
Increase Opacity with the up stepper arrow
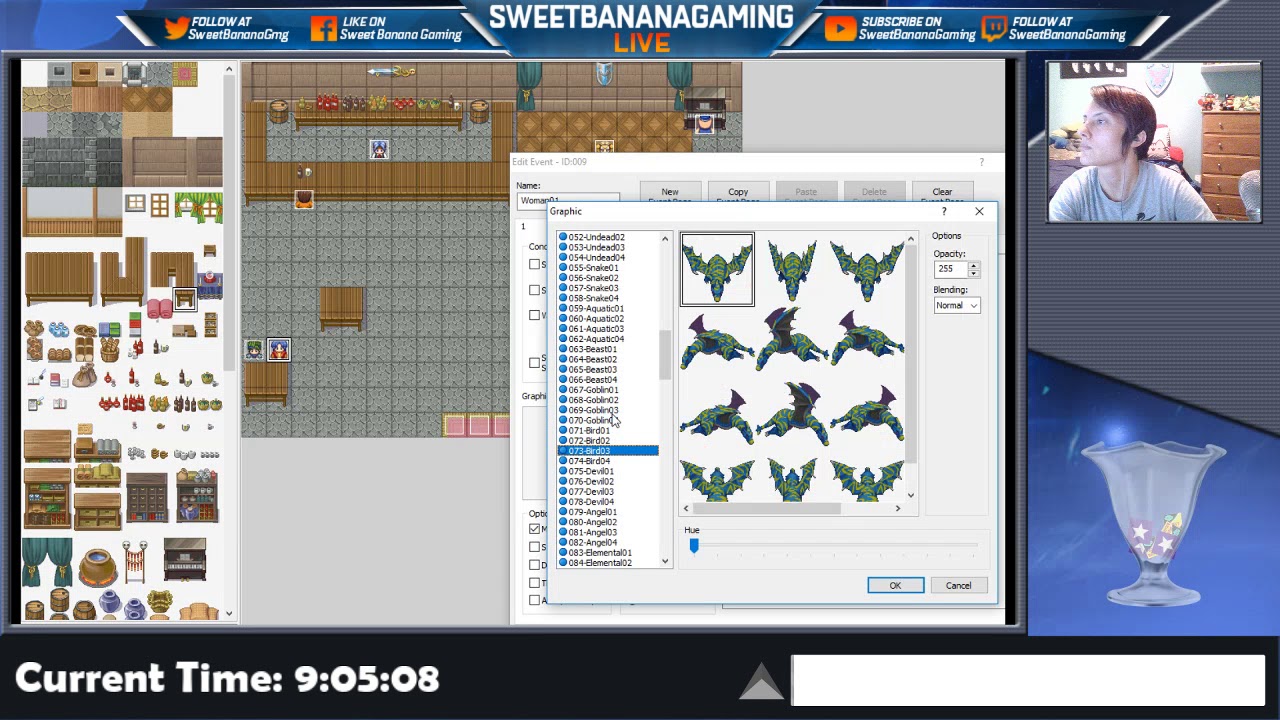coord(974,265)
